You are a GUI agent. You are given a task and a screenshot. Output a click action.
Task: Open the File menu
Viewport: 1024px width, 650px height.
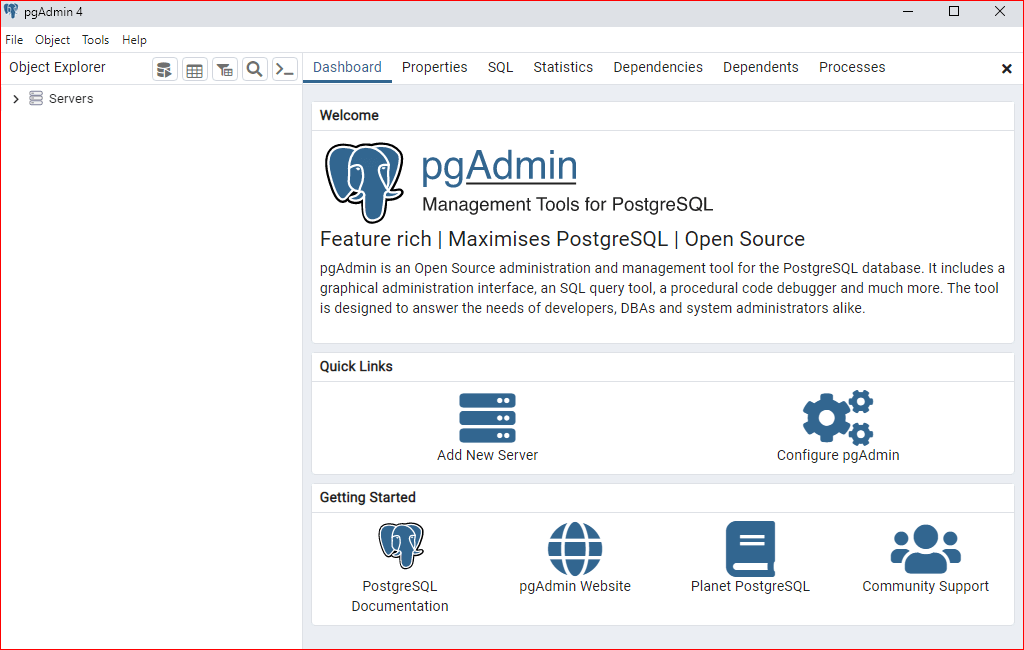coord(14,40)
